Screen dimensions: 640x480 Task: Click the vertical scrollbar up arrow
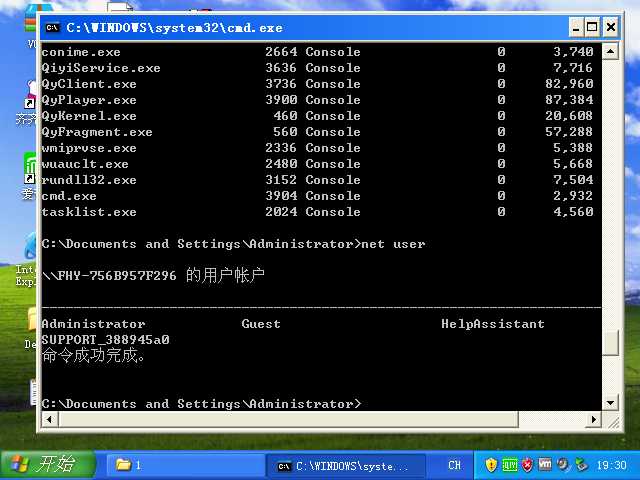pos(611,51)
